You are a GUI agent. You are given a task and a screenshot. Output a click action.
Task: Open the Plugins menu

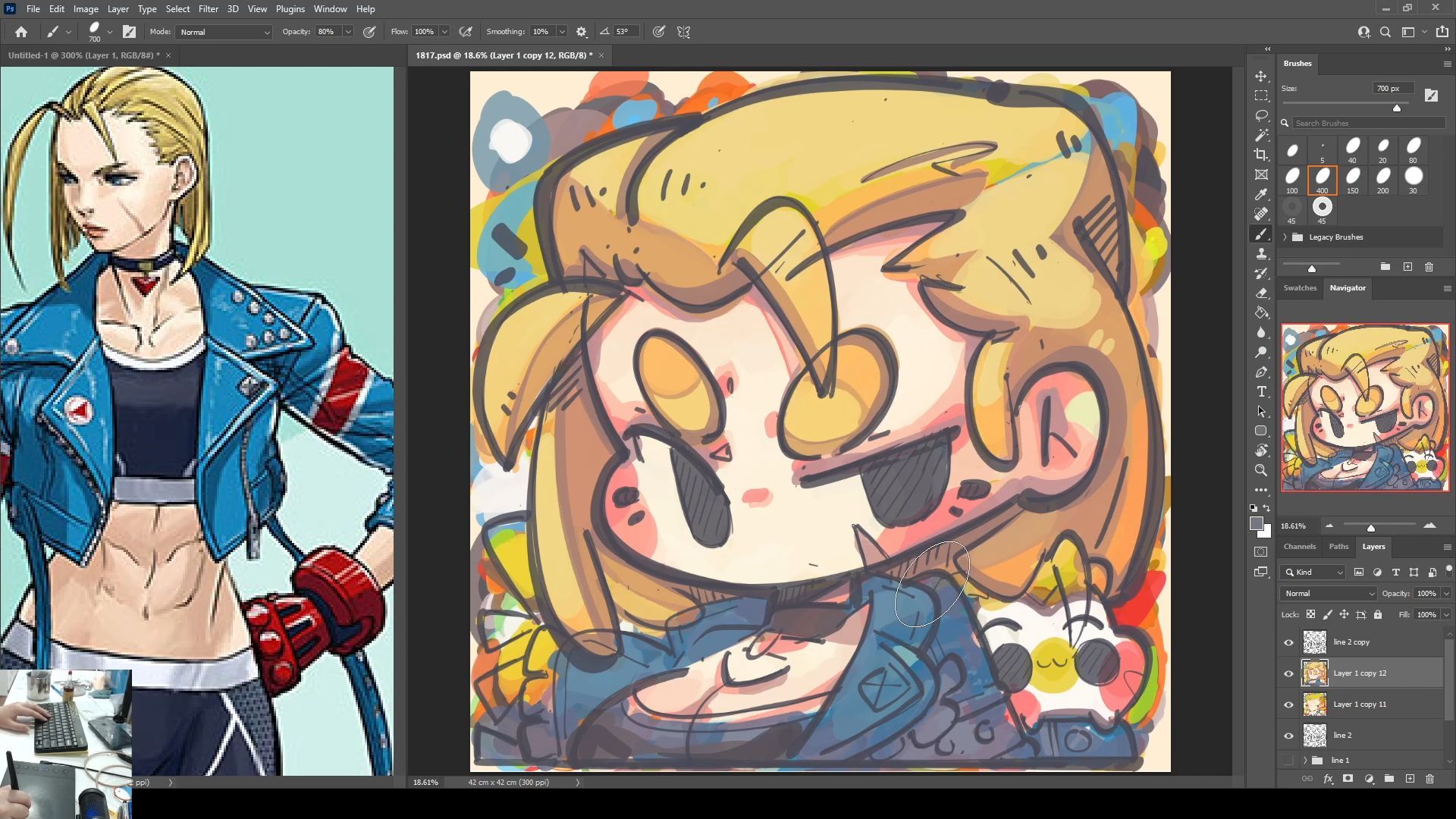pos(290,9)
